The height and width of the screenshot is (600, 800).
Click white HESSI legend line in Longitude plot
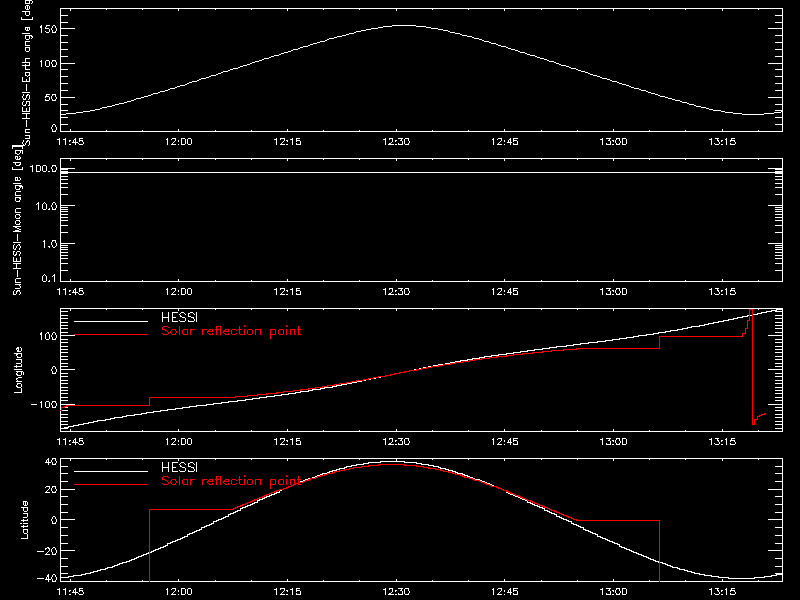click(x=111, y=321)
